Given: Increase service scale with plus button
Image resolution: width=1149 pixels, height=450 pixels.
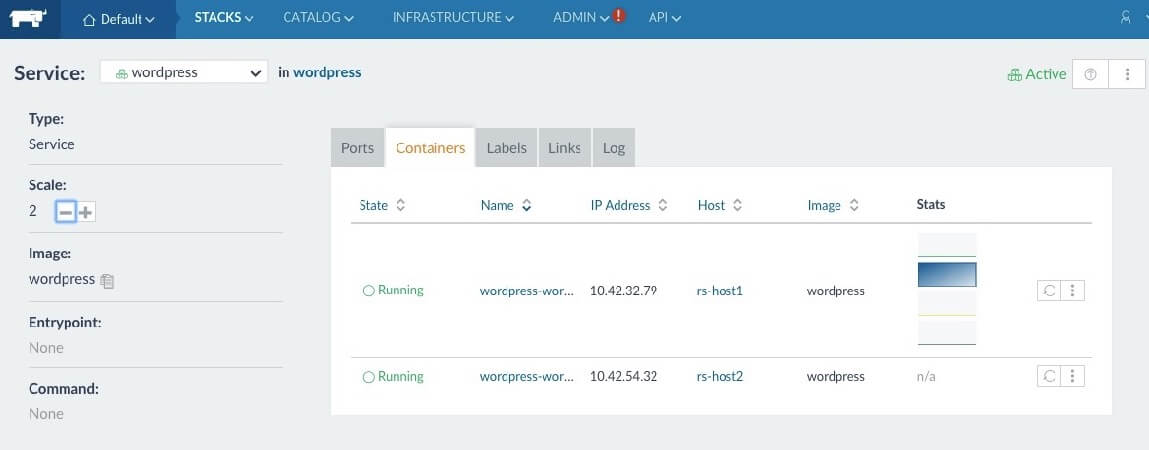Looking at the screenshot, I should point(86,213).
